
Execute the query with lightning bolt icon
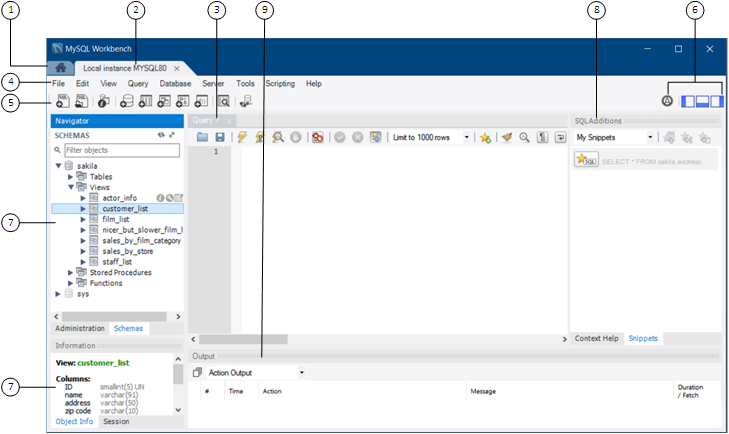click(x=240, y=137)
